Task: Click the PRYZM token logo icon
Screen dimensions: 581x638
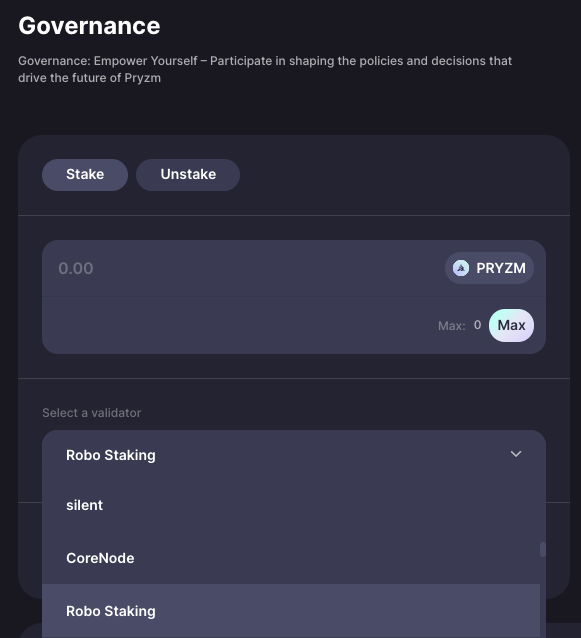Action: [x=461, y=268]
